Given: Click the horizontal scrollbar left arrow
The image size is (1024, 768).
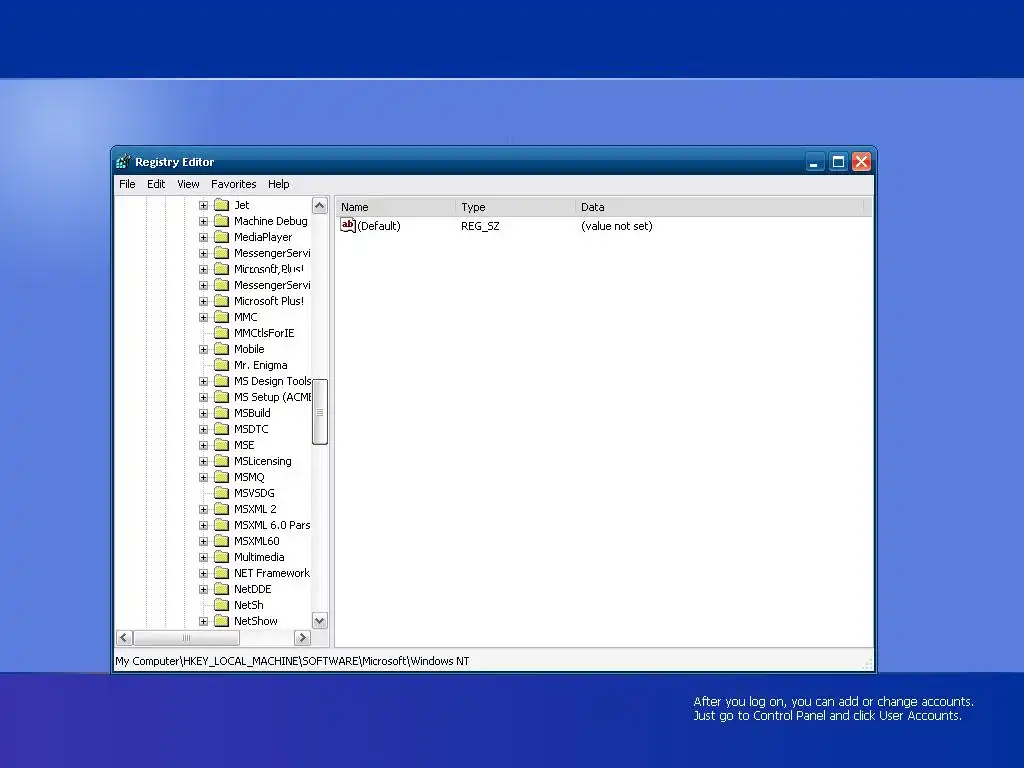Looking at the screenshot, I should 124,637.
